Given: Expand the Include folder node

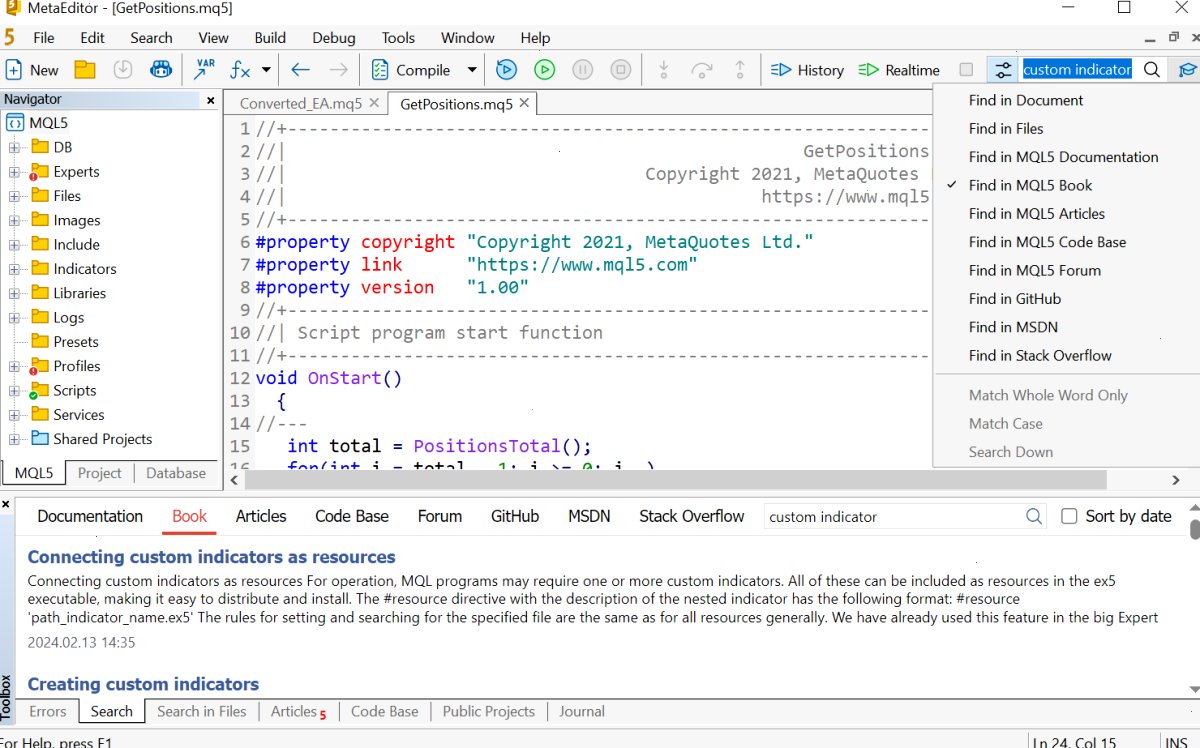Looking at the screenshot, I should click(x=14, y=245).
